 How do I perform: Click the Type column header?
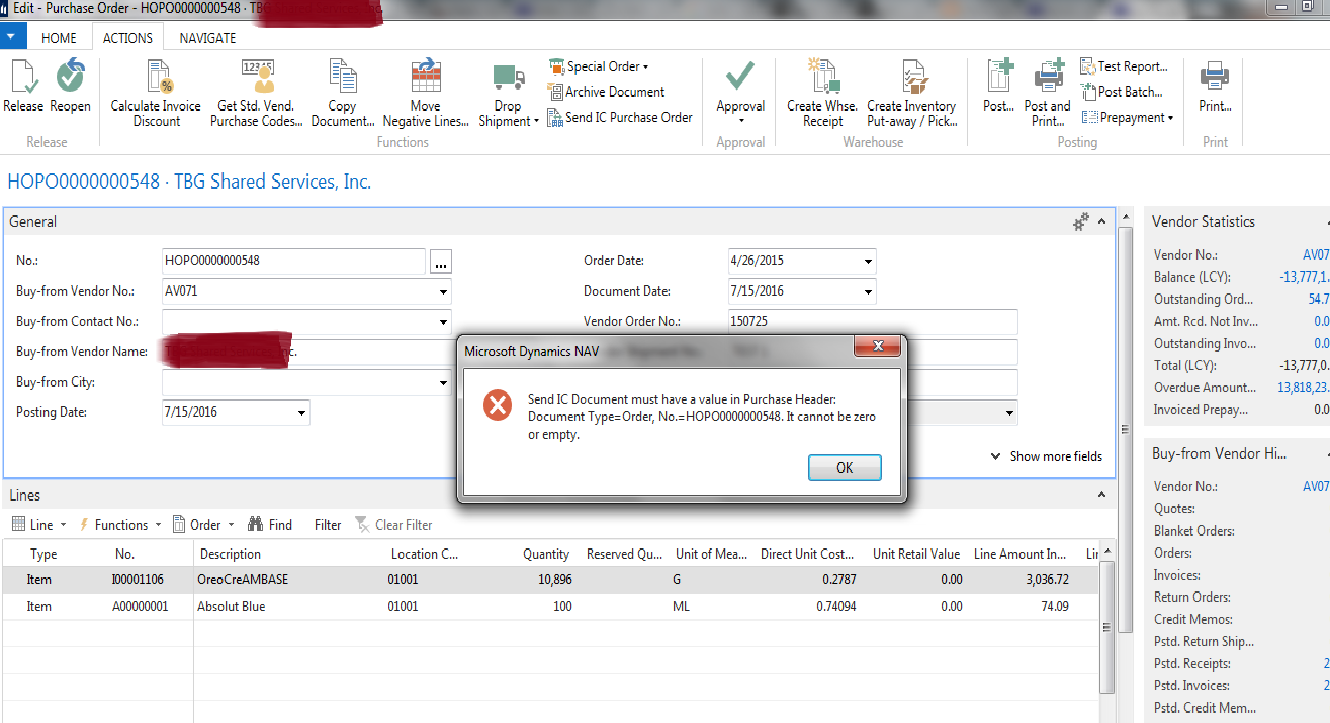tap(44, 554)
